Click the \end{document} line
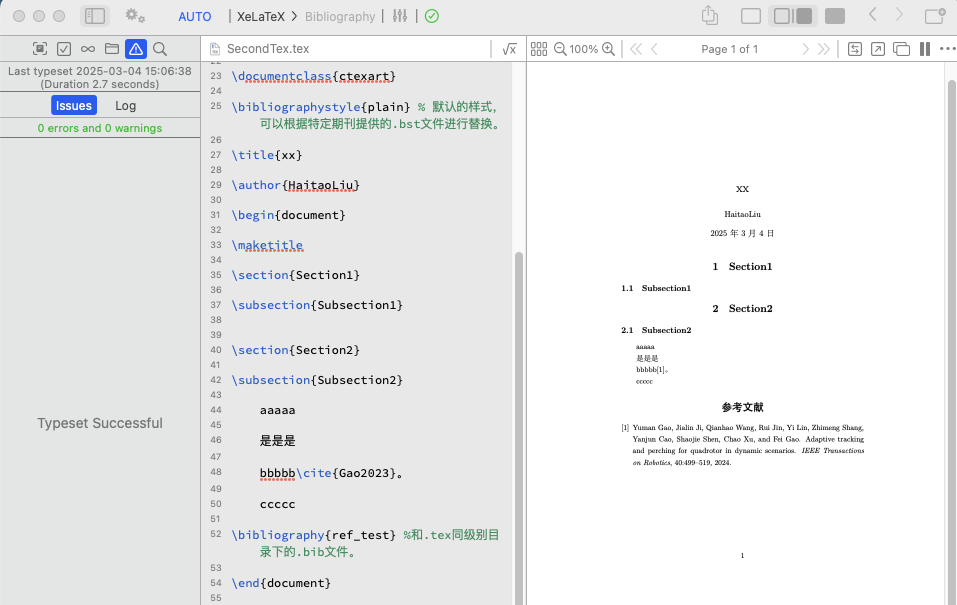 coord(281,583)
